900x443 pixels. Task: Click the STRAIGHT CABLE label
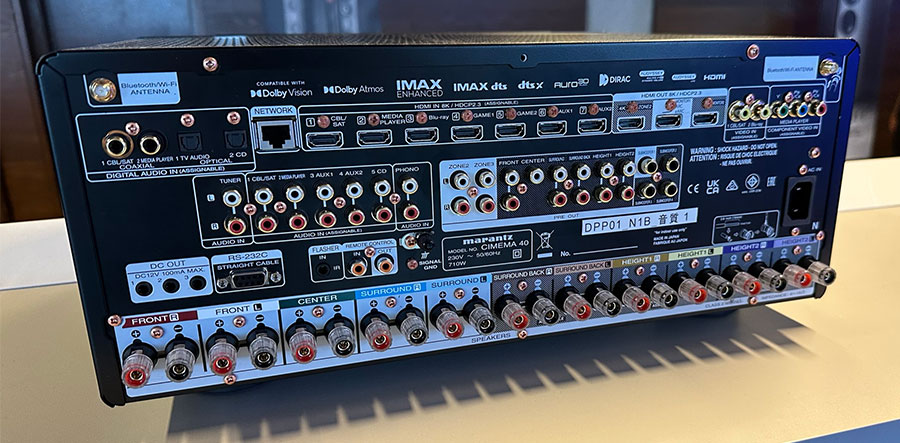247,264
